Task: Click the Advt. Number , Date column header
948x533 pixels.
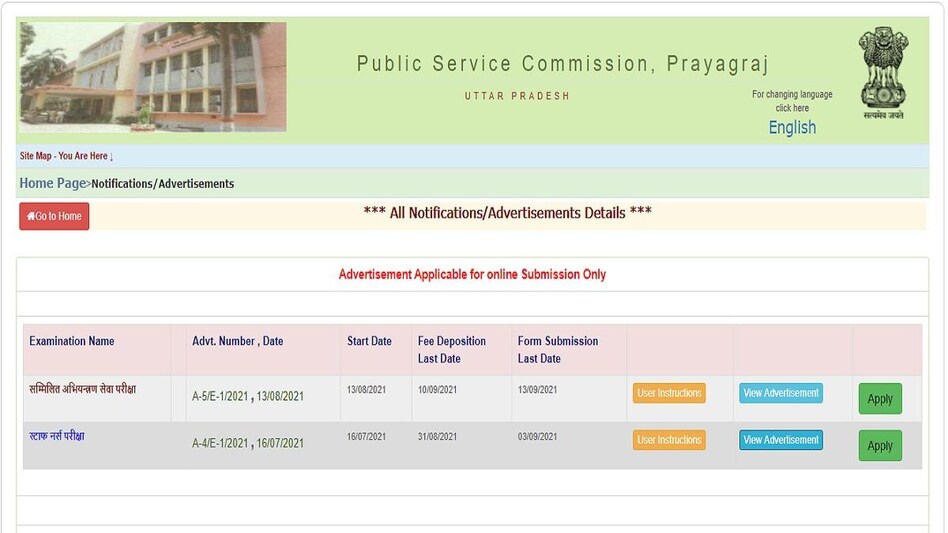Action: pyautogui.click(x=238, y=341)
